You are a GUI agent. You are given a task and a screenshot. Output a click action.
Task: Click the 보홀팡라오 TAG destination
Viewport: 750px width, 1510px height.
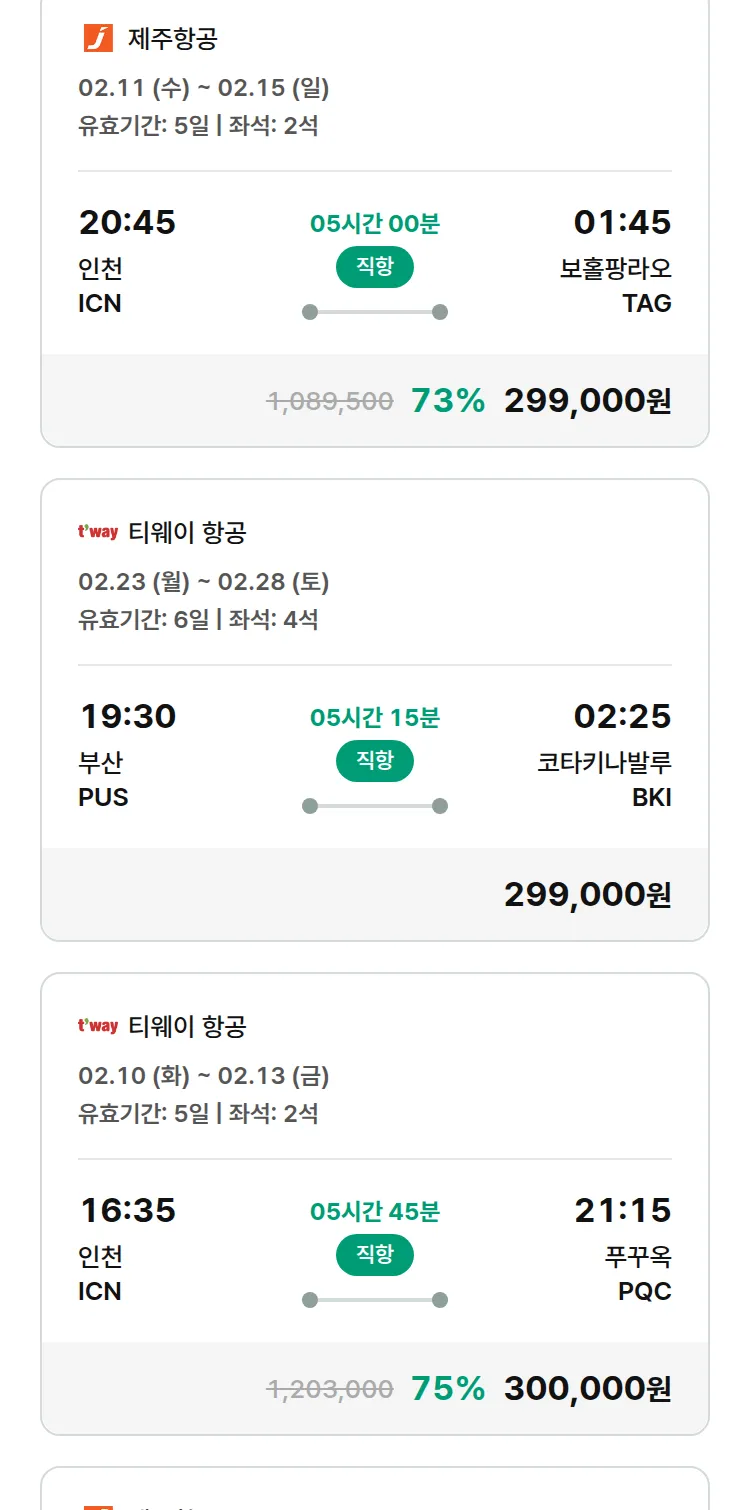click(615, 285)
